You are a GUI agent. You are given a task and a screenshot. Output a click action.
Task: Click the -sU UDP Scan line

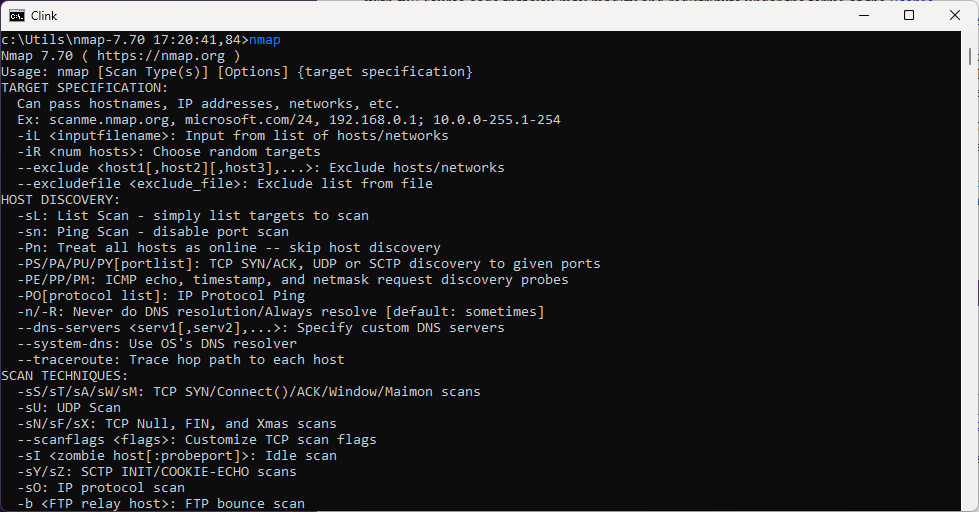click(x=68, y=408)
